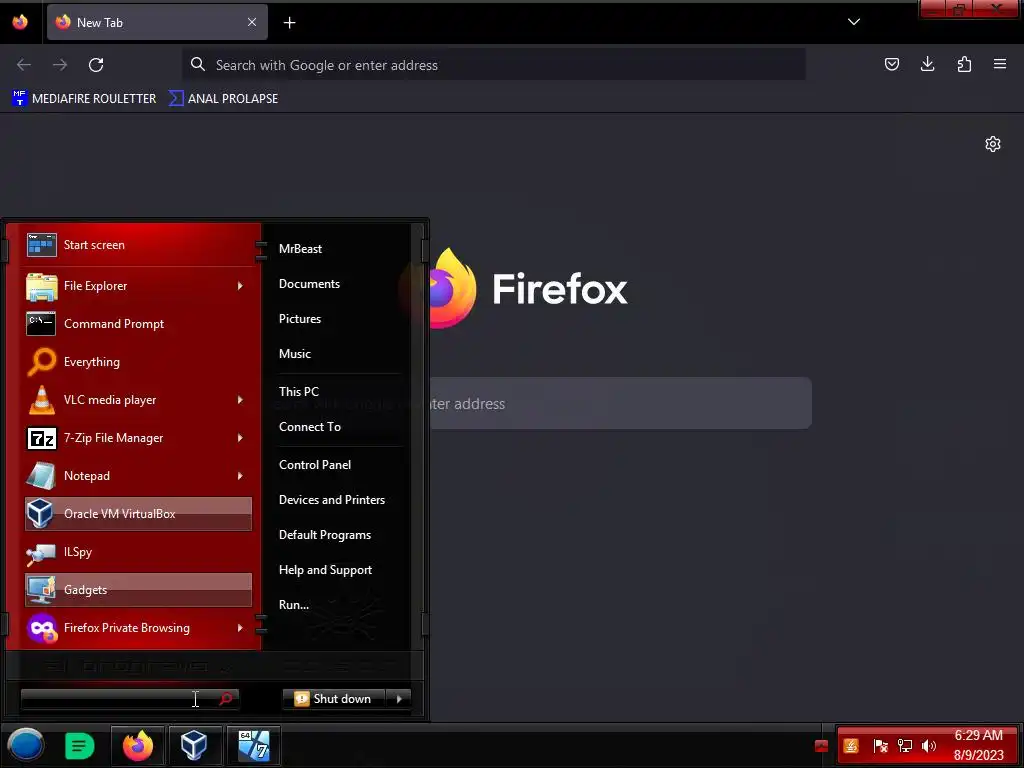Switch to Firefox on taskbar

[x=138, y=745]
